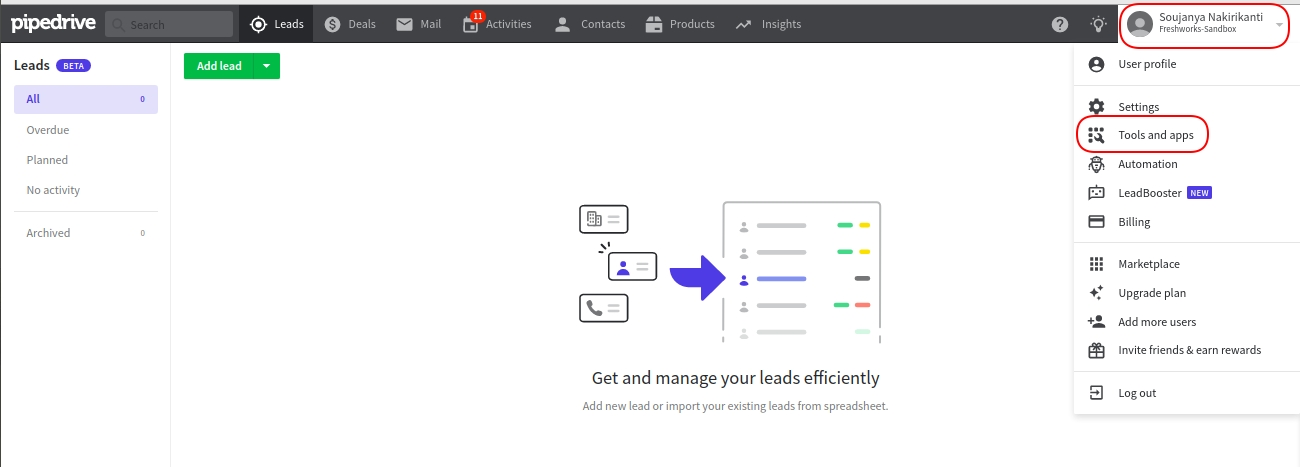
Task: Select Add more users menu item
Action: pyautogui.click(x=1186, y=322)
